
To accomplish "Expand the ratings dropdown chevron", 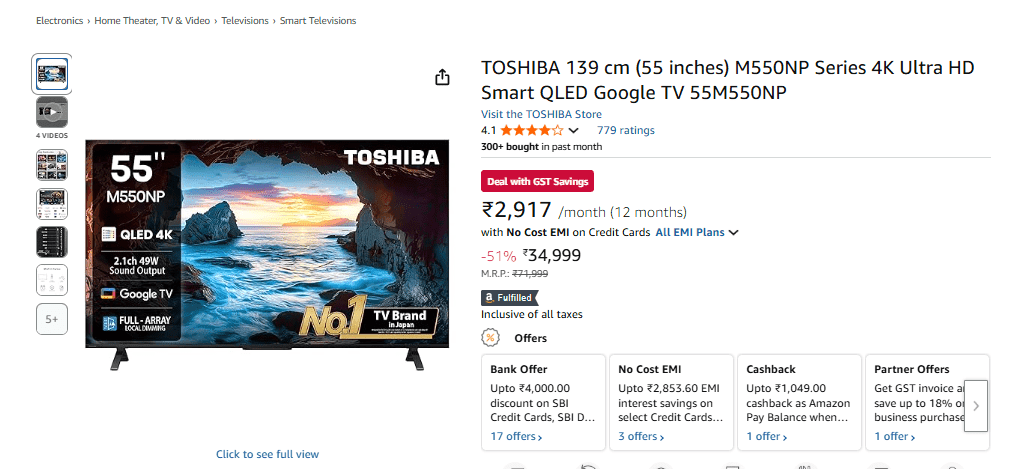I will [574, 131].
